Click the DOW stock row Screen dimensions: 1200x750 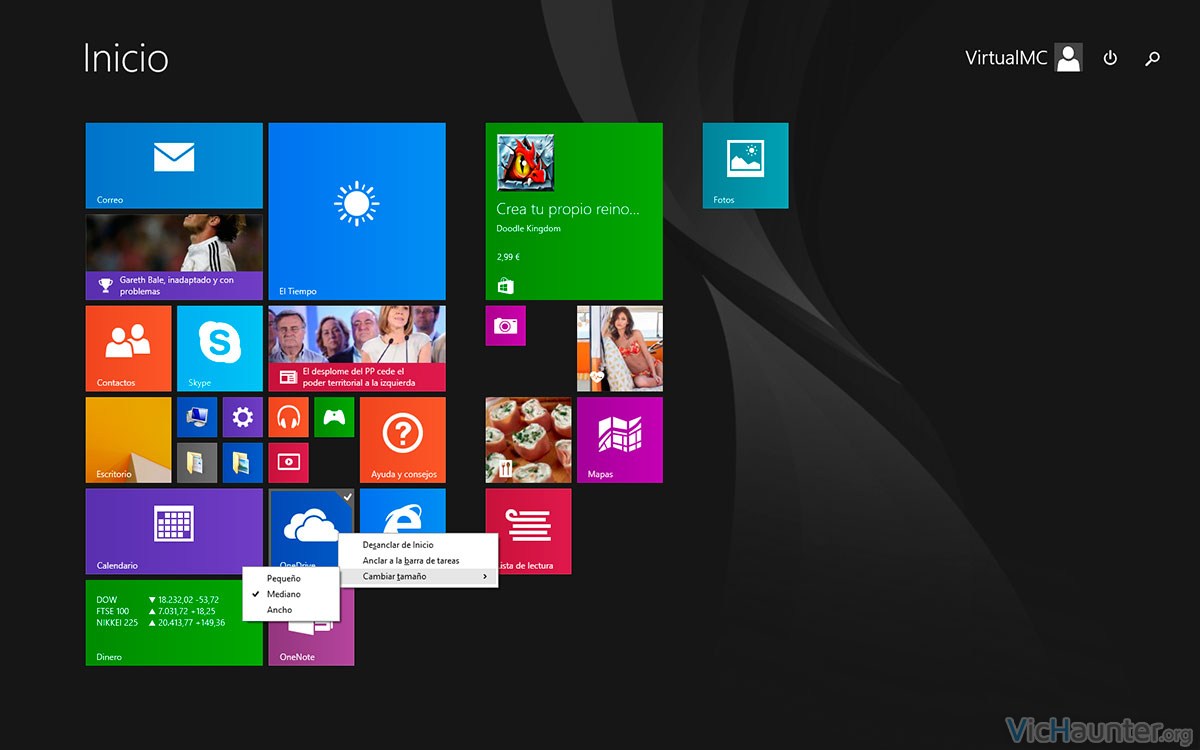point(158,600)
